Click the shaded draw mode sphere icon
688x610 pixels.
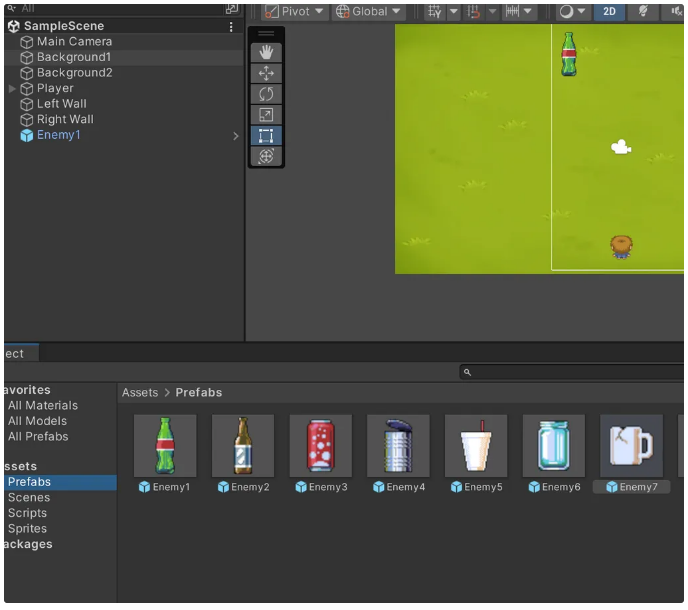[x=566, y=11]
